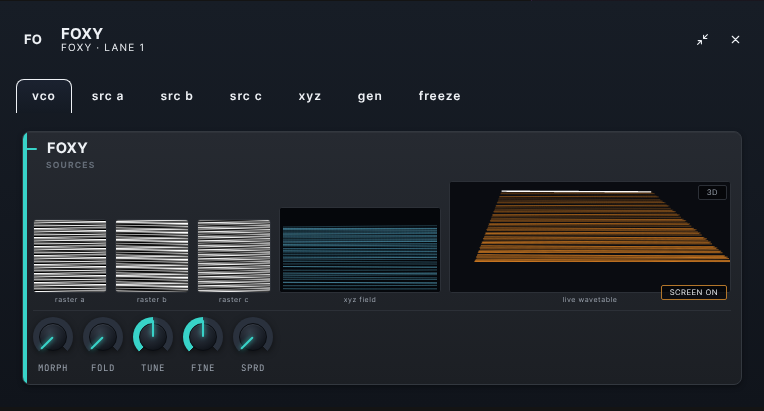
Task: Click the raster c thumbnail
Action: click(234, 256)
